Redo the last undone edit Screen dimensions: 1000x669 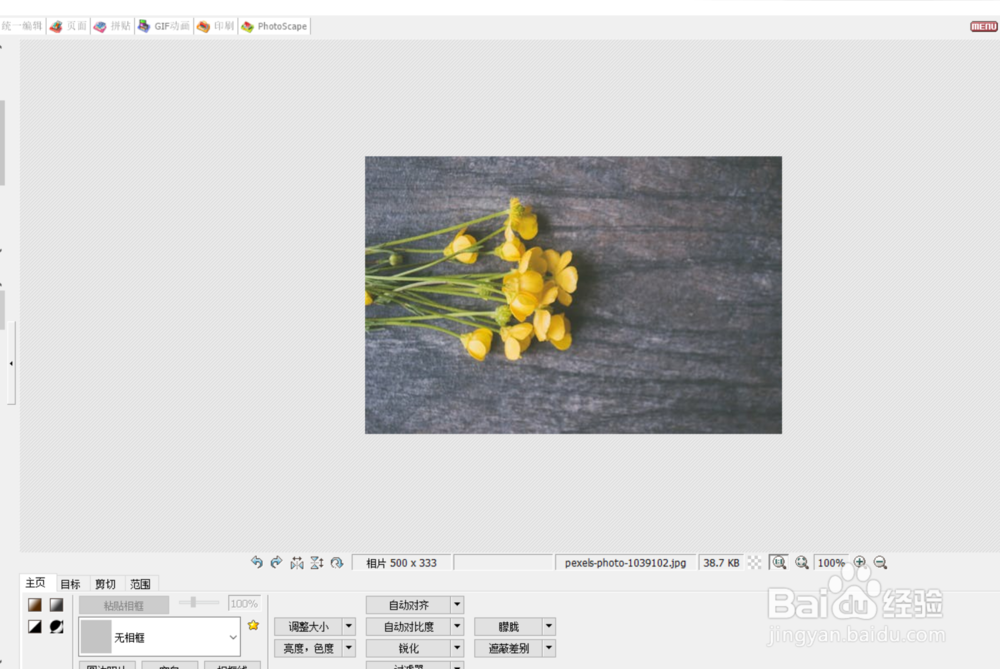pos(276,562)
